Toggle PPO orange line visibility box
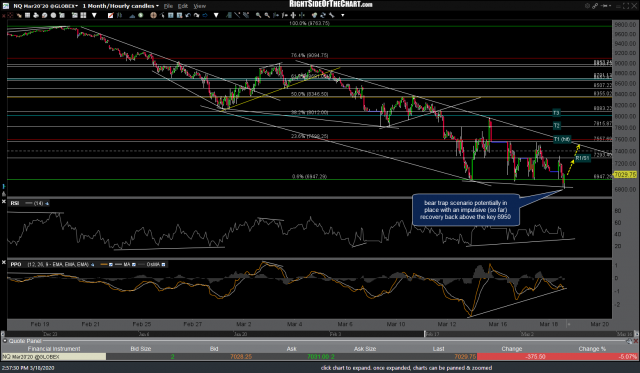 click(111, 264)
